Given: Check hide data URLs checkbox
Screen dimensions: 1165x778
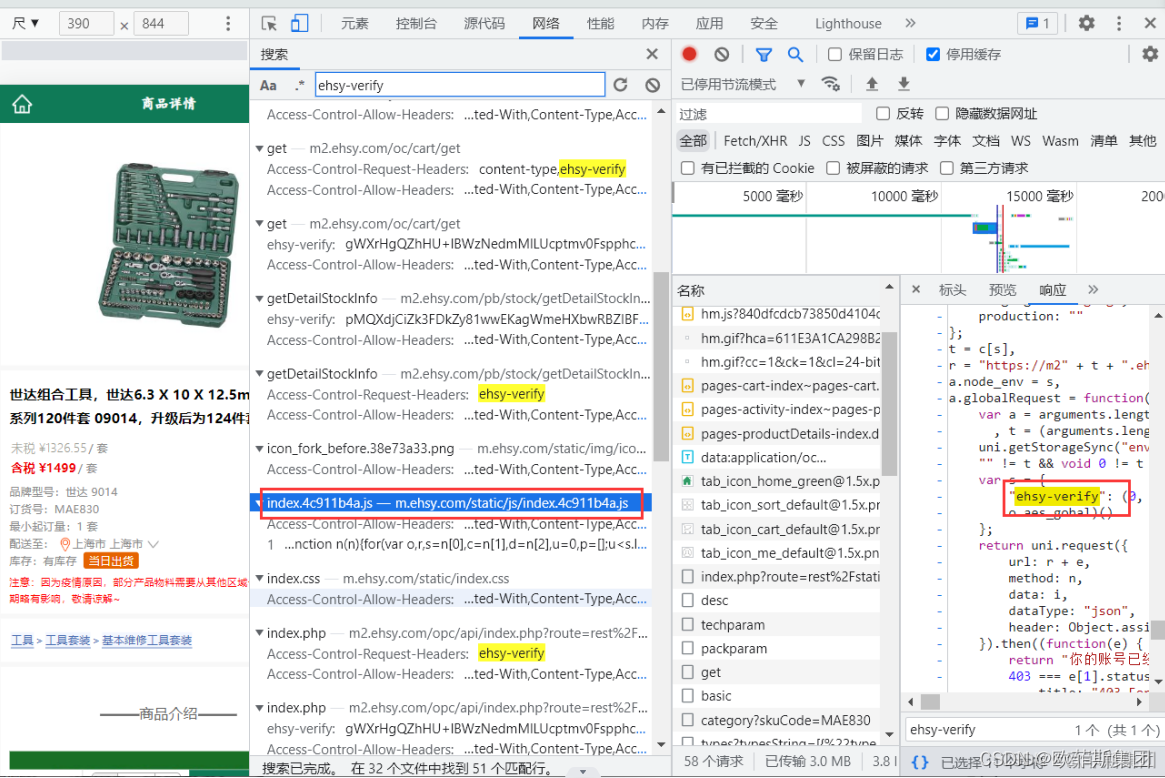Looking at the screenshot, I should (941, 113).
